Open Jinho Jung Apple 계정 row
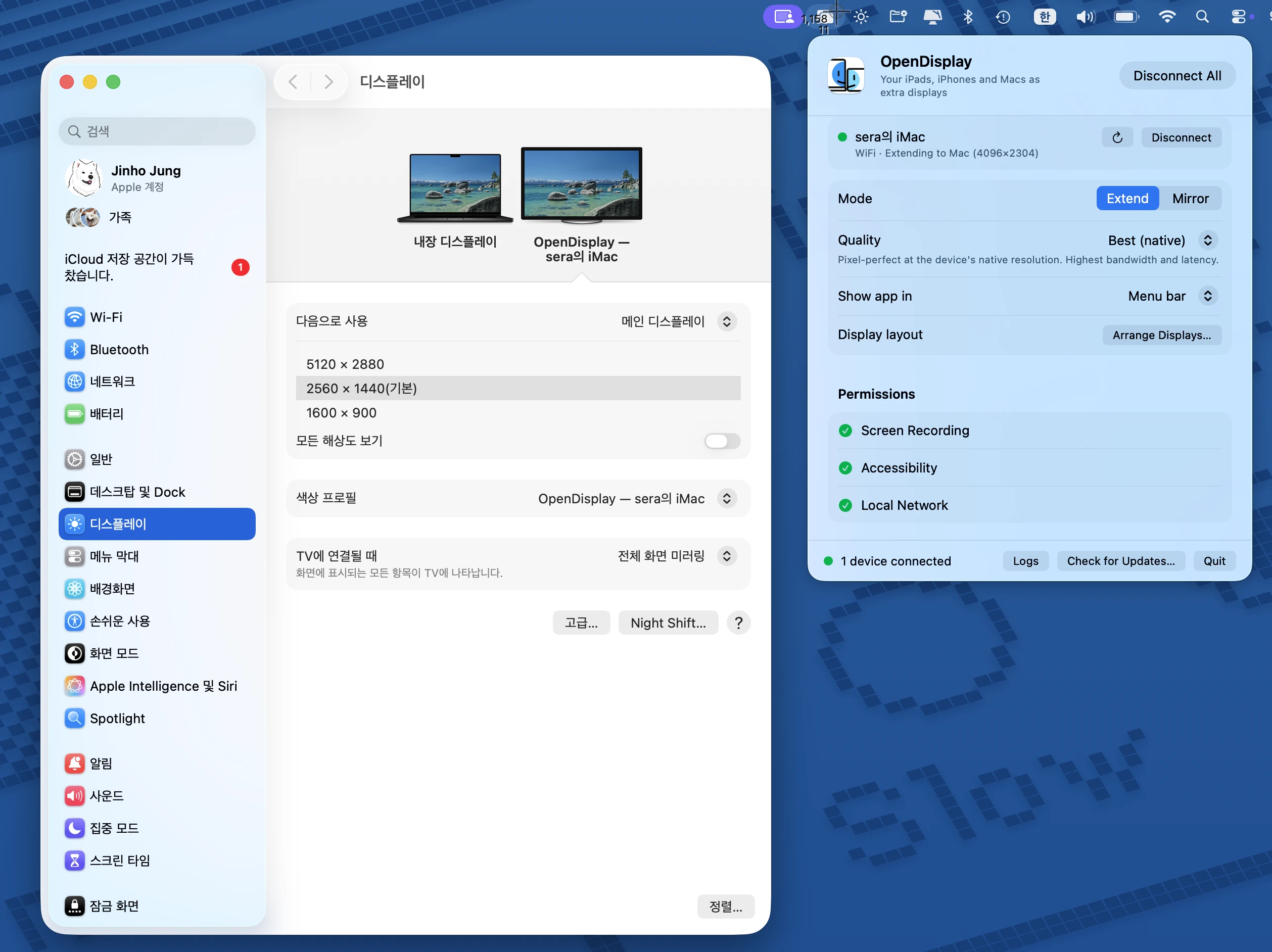 pos(157,178)
